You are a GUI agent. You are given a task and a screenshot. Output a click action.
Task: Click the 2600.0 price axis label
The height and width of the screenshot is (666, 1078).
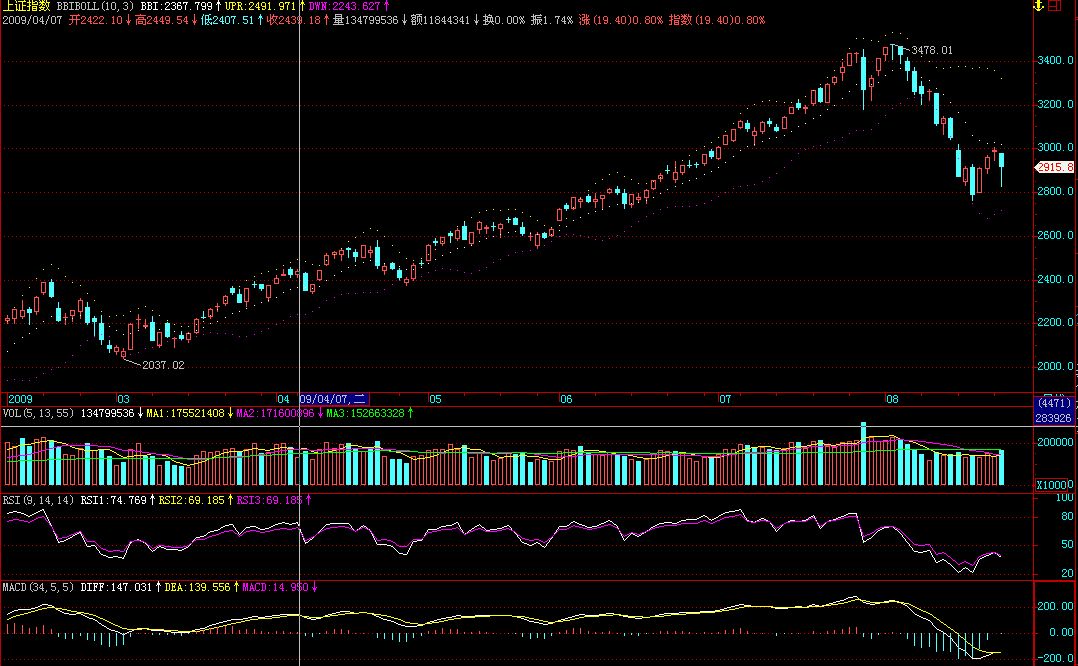coord(1055,235)
